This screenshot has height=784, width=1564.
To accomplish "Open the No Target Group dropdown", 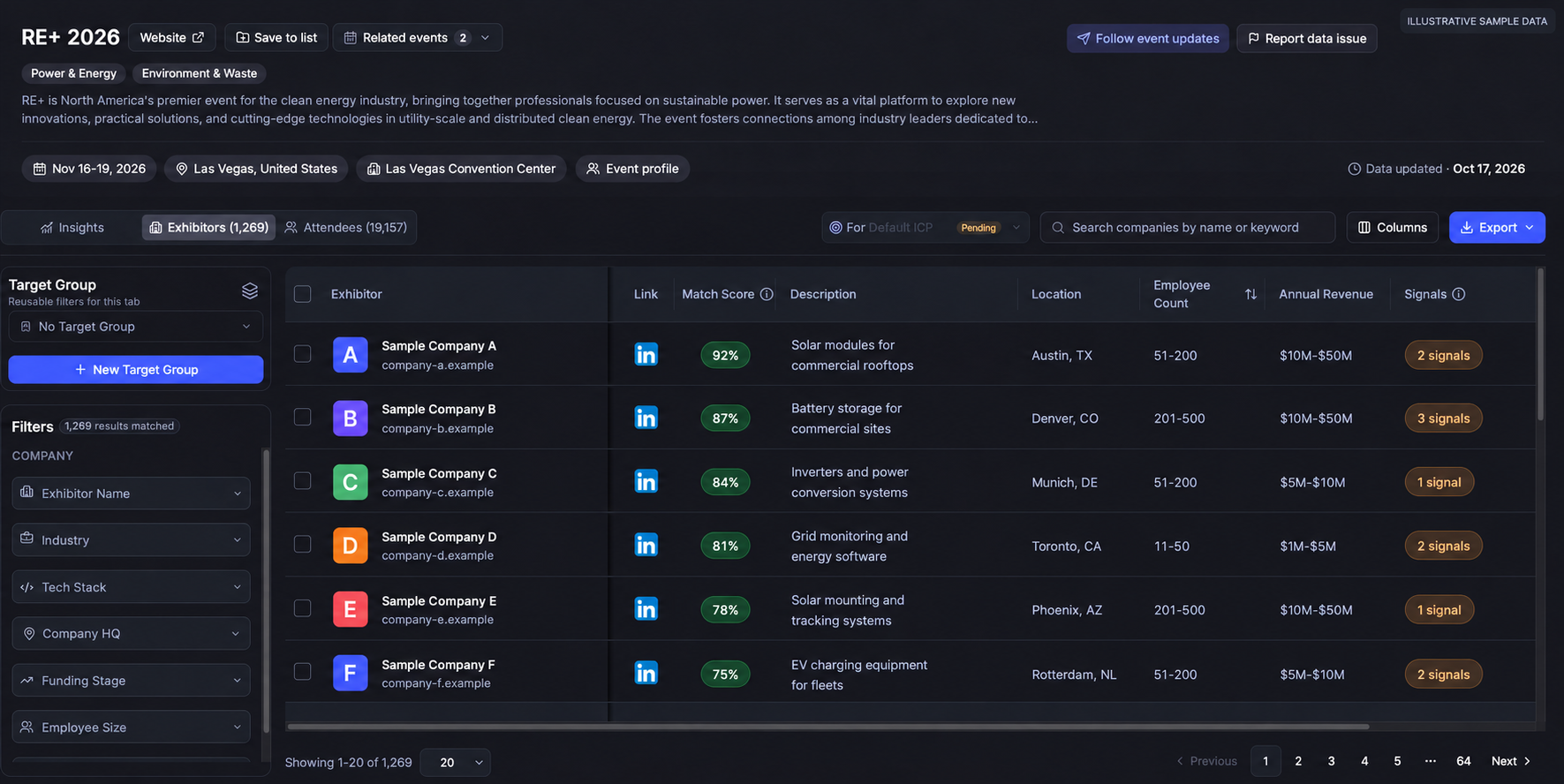I will (135, 326).
